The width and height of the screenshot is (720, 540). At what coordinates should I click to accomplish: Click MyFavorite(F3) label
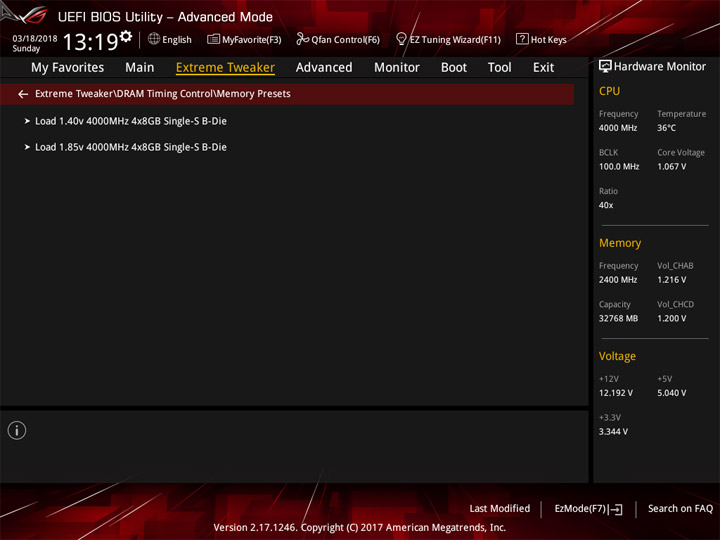coord(252,40)
